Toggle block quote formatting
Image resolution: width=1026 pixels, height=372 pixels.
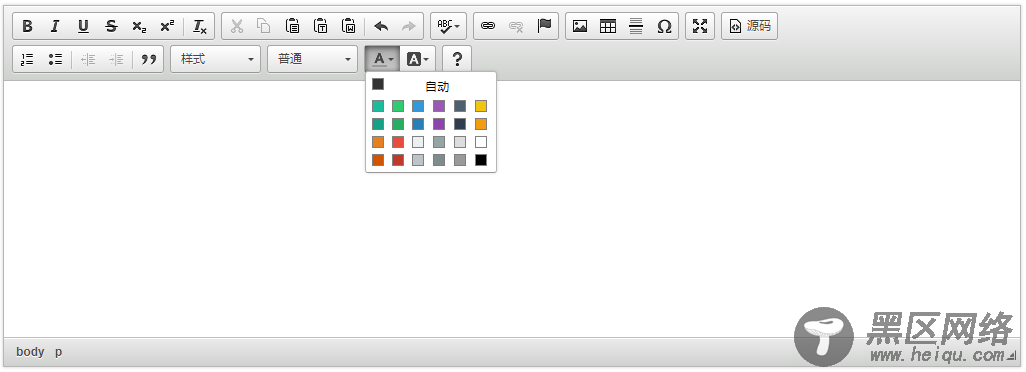[149, 59]
